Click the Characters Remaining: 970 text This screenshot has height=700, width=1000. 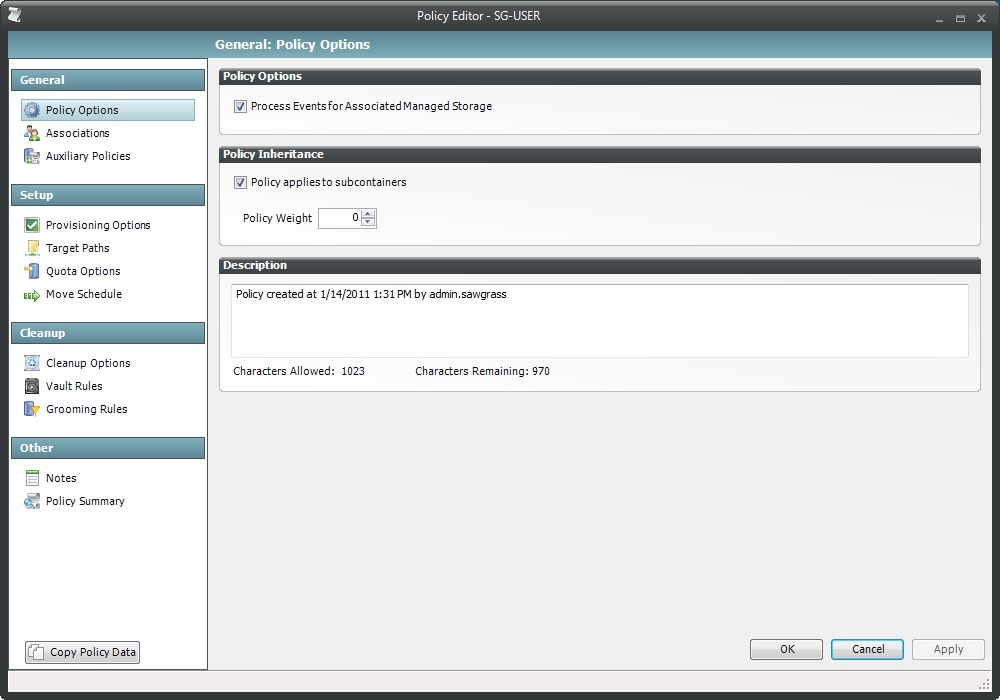point(482,371)
